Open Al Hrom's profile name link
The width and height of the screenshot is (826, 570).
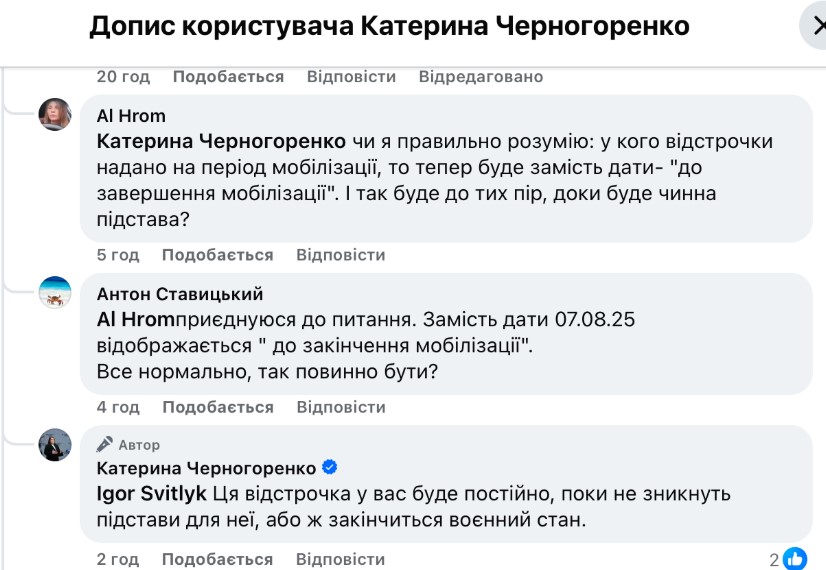pyautogui.click(x=130, y=116)
